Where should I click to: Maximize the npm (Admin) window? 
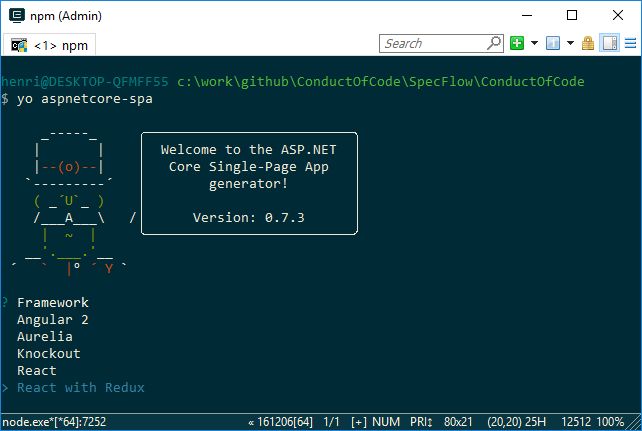pyautogui.click(x=572, y=16)
